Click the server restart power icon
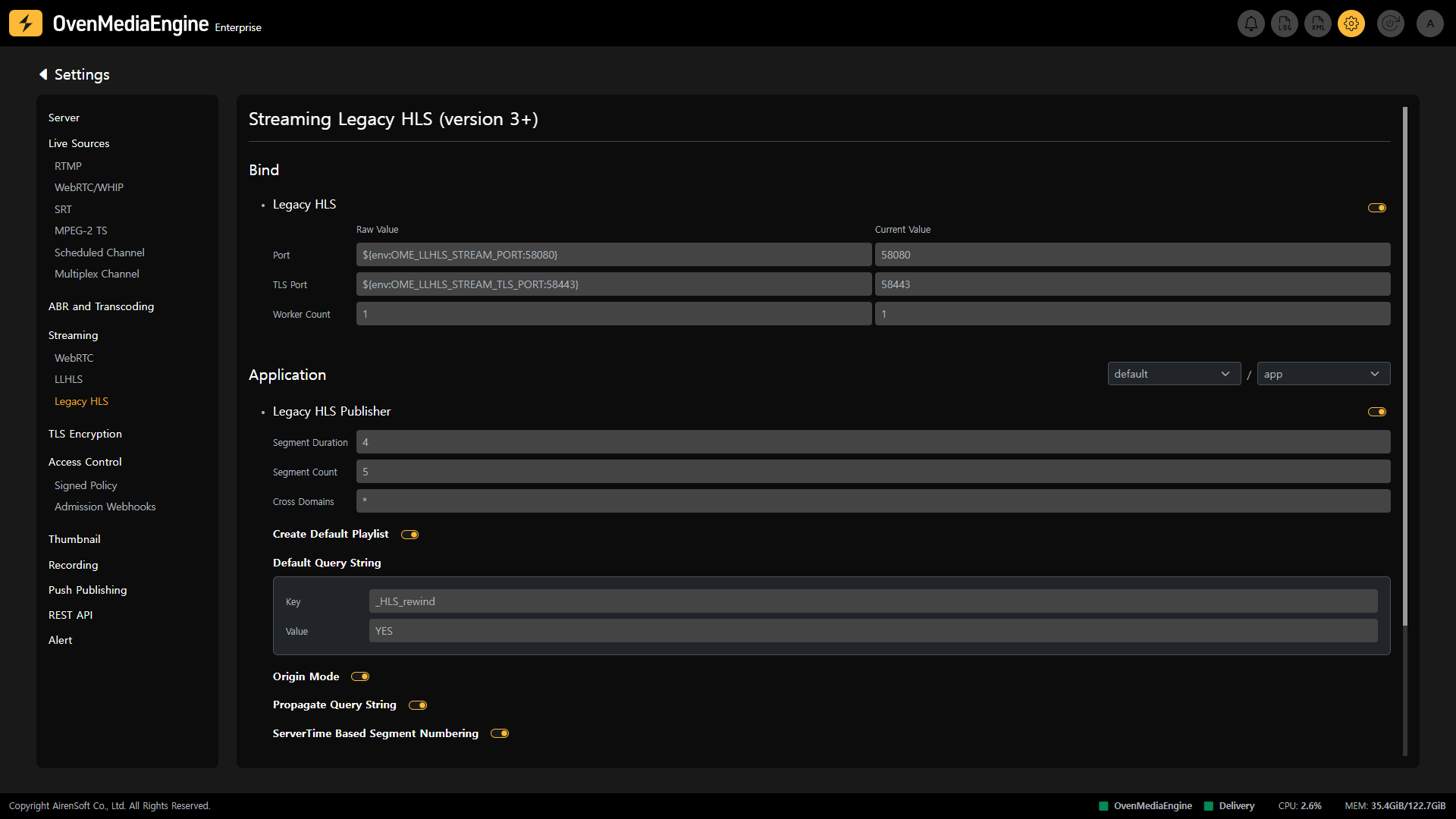1456x819 pixels. (x=1391, y=24)
